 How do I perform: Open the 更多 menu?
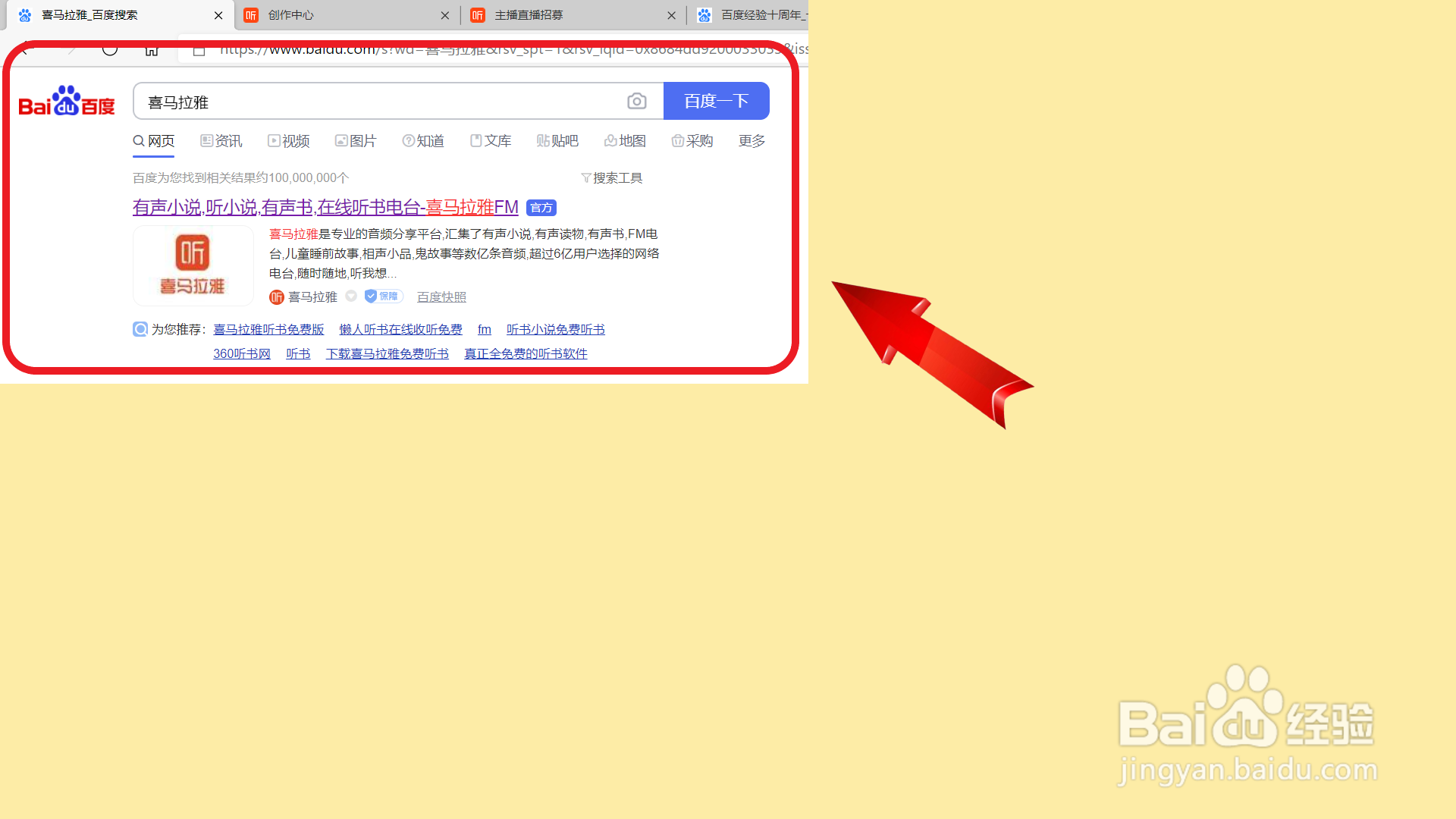pyautogui.click(x=752, y=141)
